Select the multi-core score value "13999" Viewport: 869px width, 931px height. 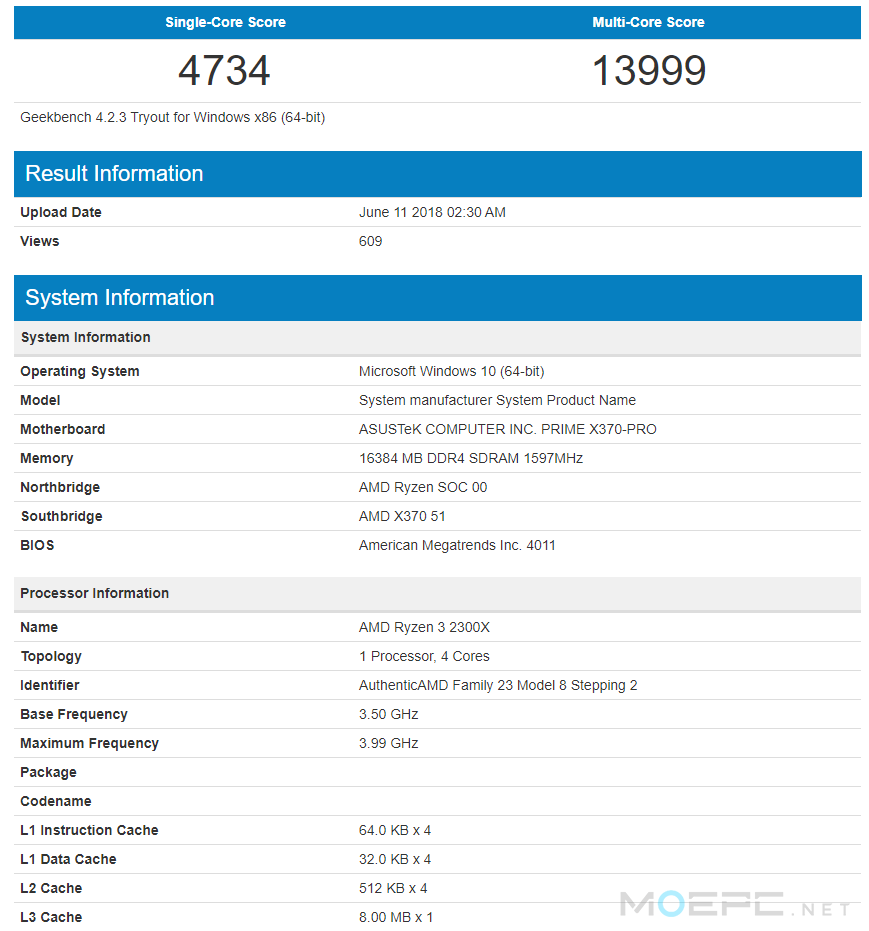click(x=649, y=71)
